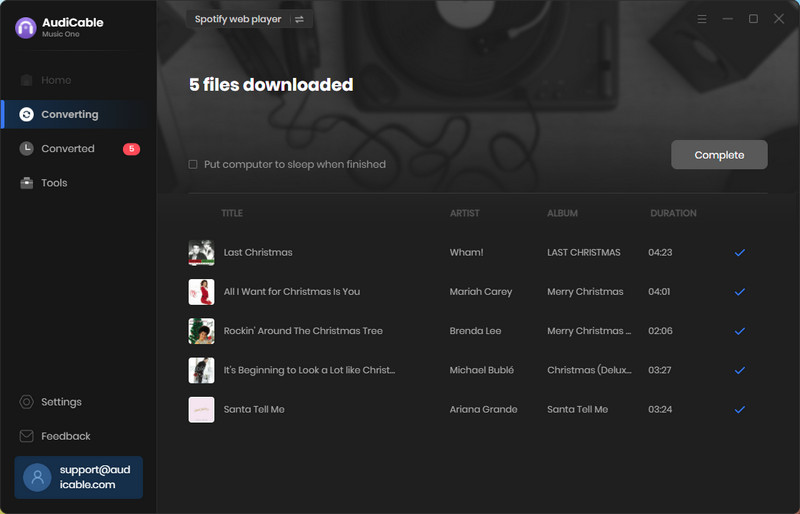Open the Converted list
The image size is (800, 514).
tap(78, 149)
